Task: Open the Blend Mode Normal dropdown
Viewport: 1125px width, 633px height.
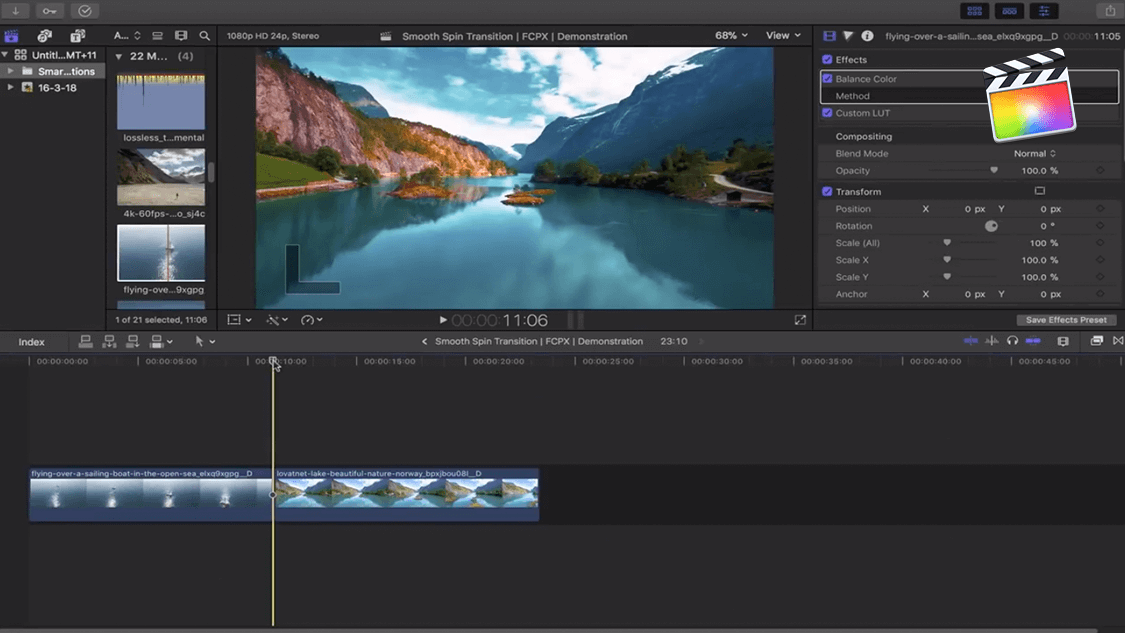Action: (1034, 154)
